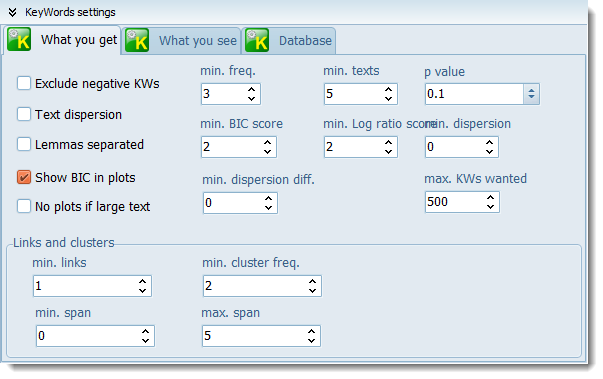Open the Database tab
Screen dimensions: 603x379
[288, 41]
